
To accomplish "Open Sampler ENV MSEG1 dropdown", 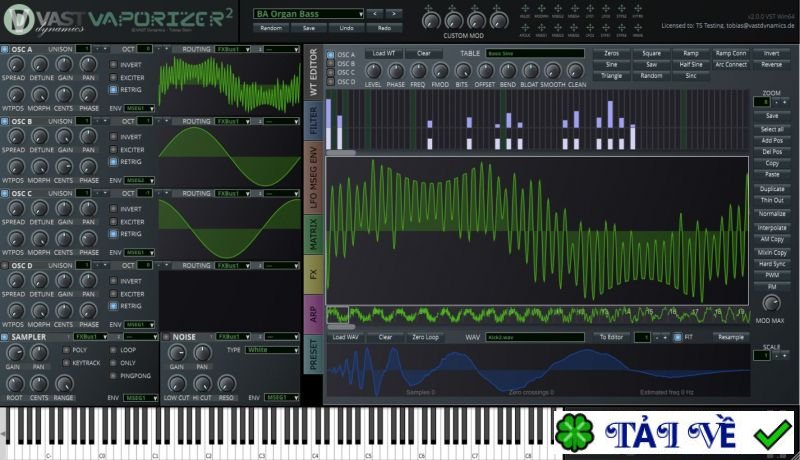I will [x=140, y=397].
